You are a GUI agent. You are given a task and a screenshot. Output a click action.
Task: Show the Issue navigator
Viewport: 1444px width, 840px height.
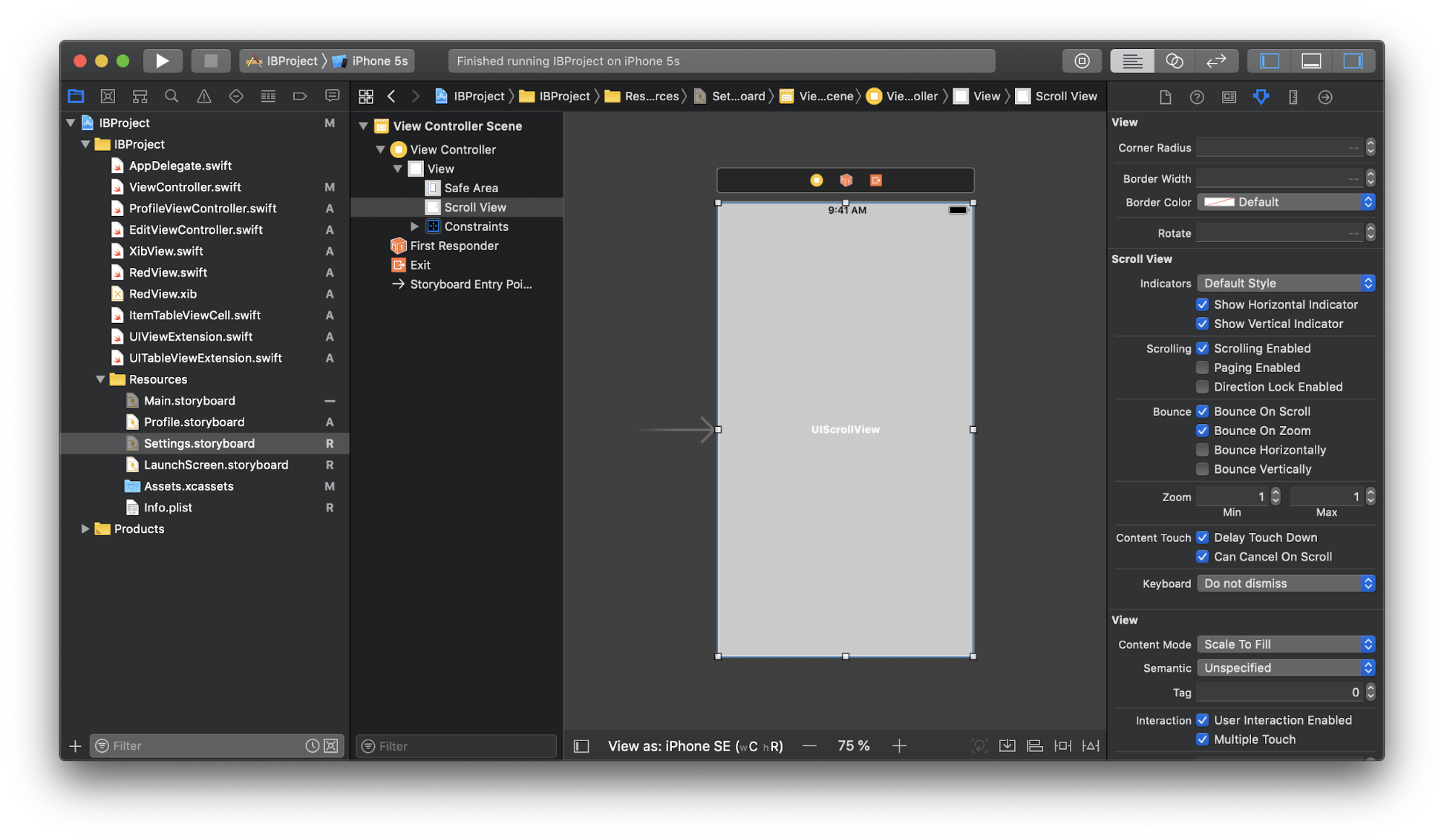click(x=204, y=96)
